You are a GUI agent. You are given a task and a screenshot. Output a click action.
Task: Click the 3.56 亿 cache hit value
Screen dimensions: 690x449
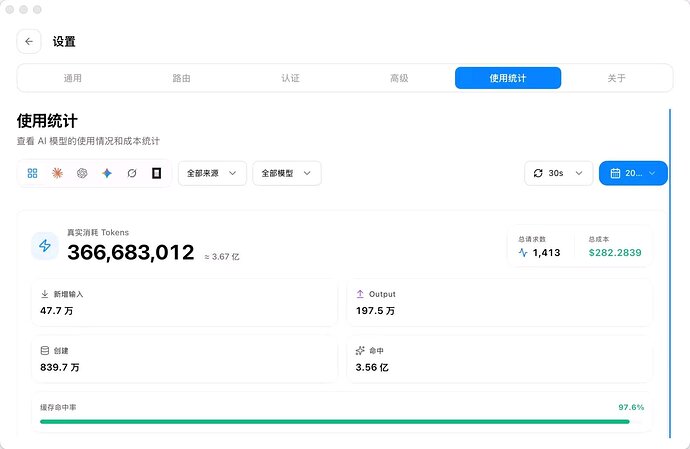click(372, 368)
